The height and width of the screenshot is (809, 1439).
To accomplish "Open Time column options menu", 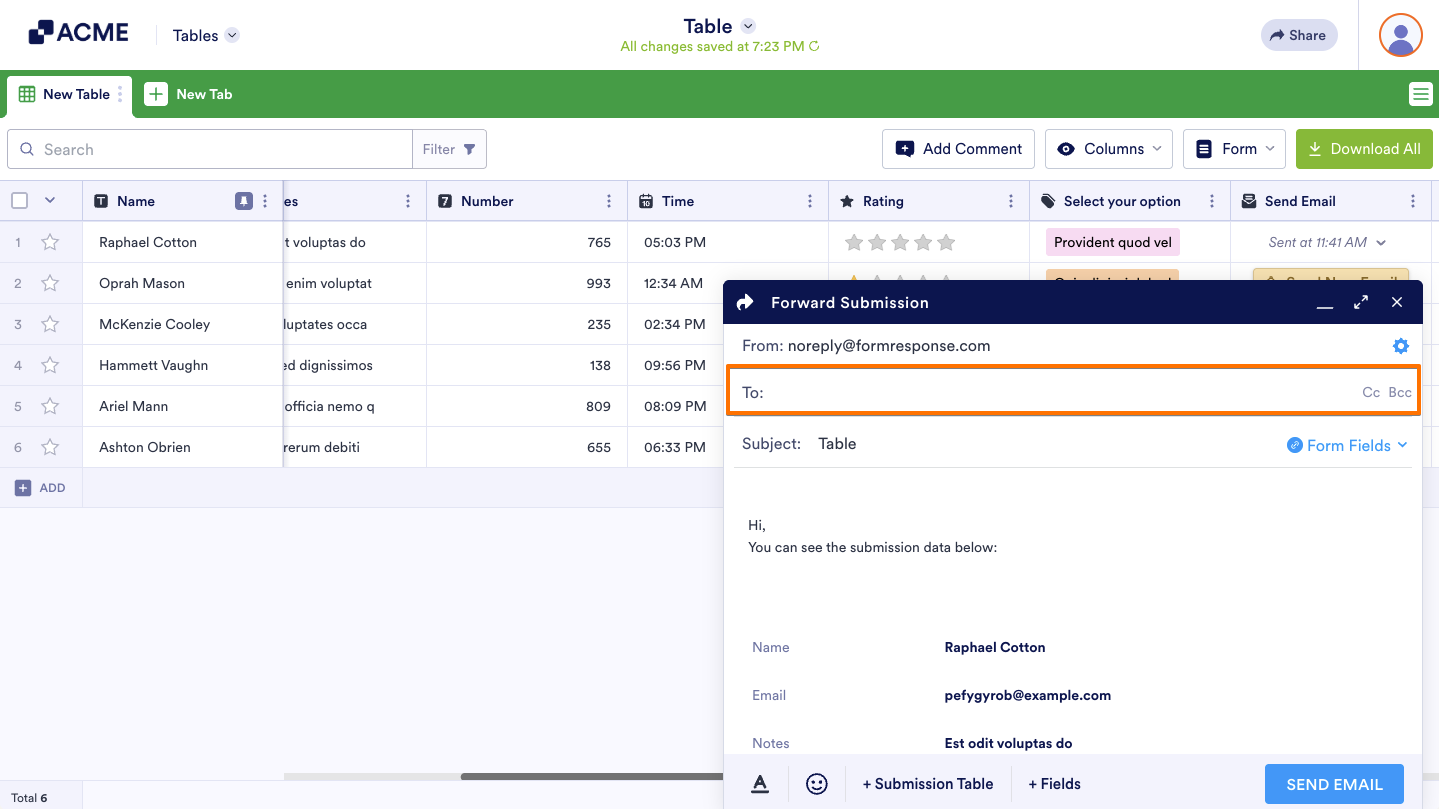I will click(810, 201).
